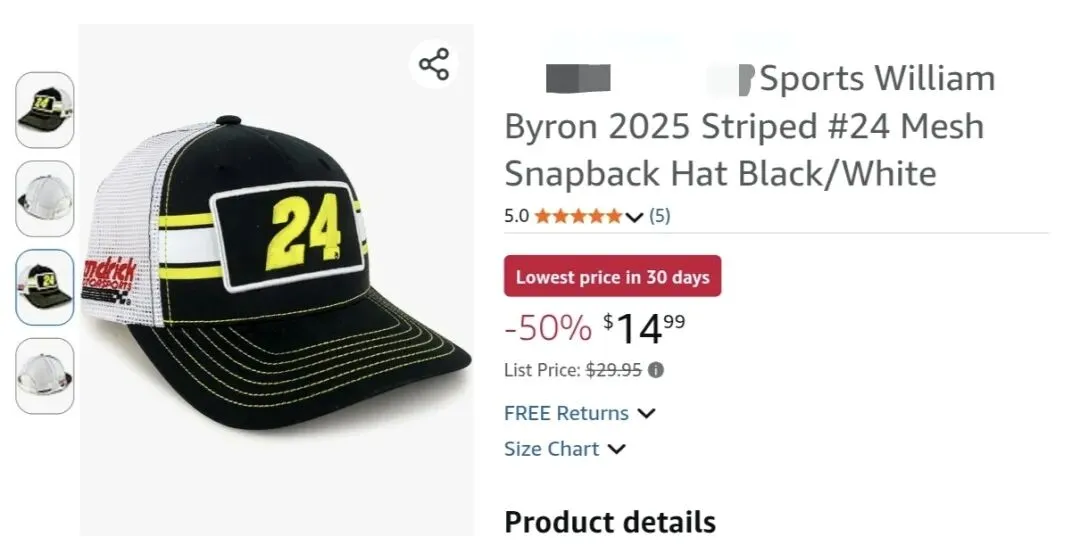Click the strikethrough $29.95 list price
The width and height of the screenshot is (1080, 545).
click(613, 370)
